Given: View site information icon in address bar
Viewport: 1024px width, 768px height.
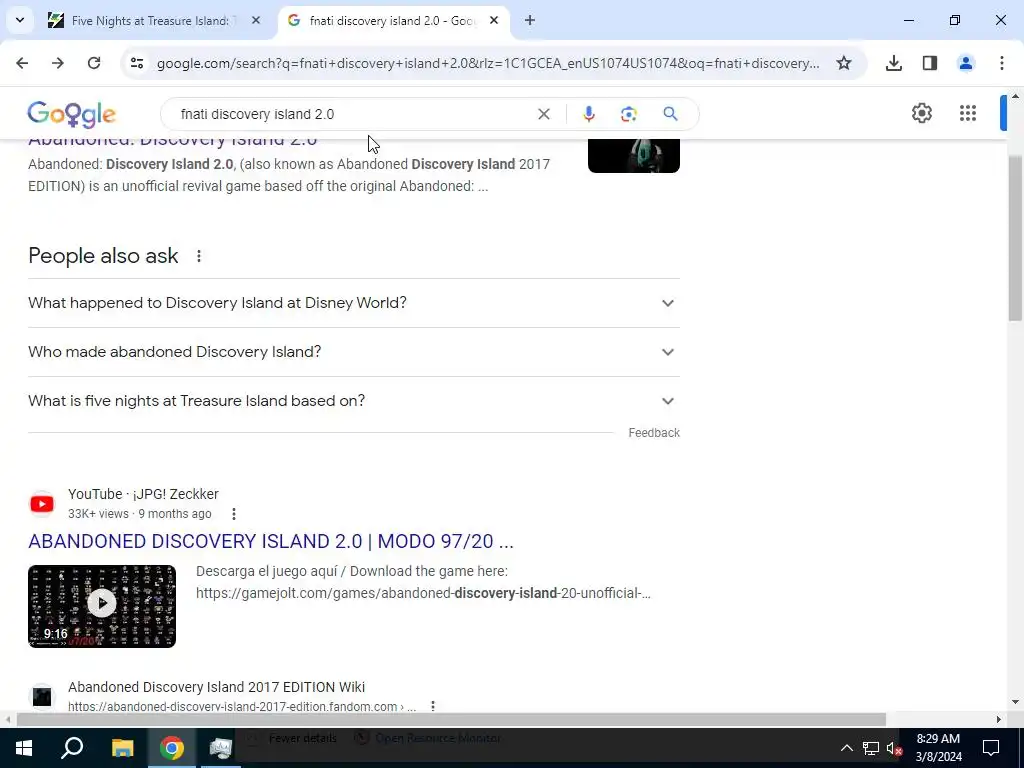Looking at the screenshot, I should click(136, 63).
